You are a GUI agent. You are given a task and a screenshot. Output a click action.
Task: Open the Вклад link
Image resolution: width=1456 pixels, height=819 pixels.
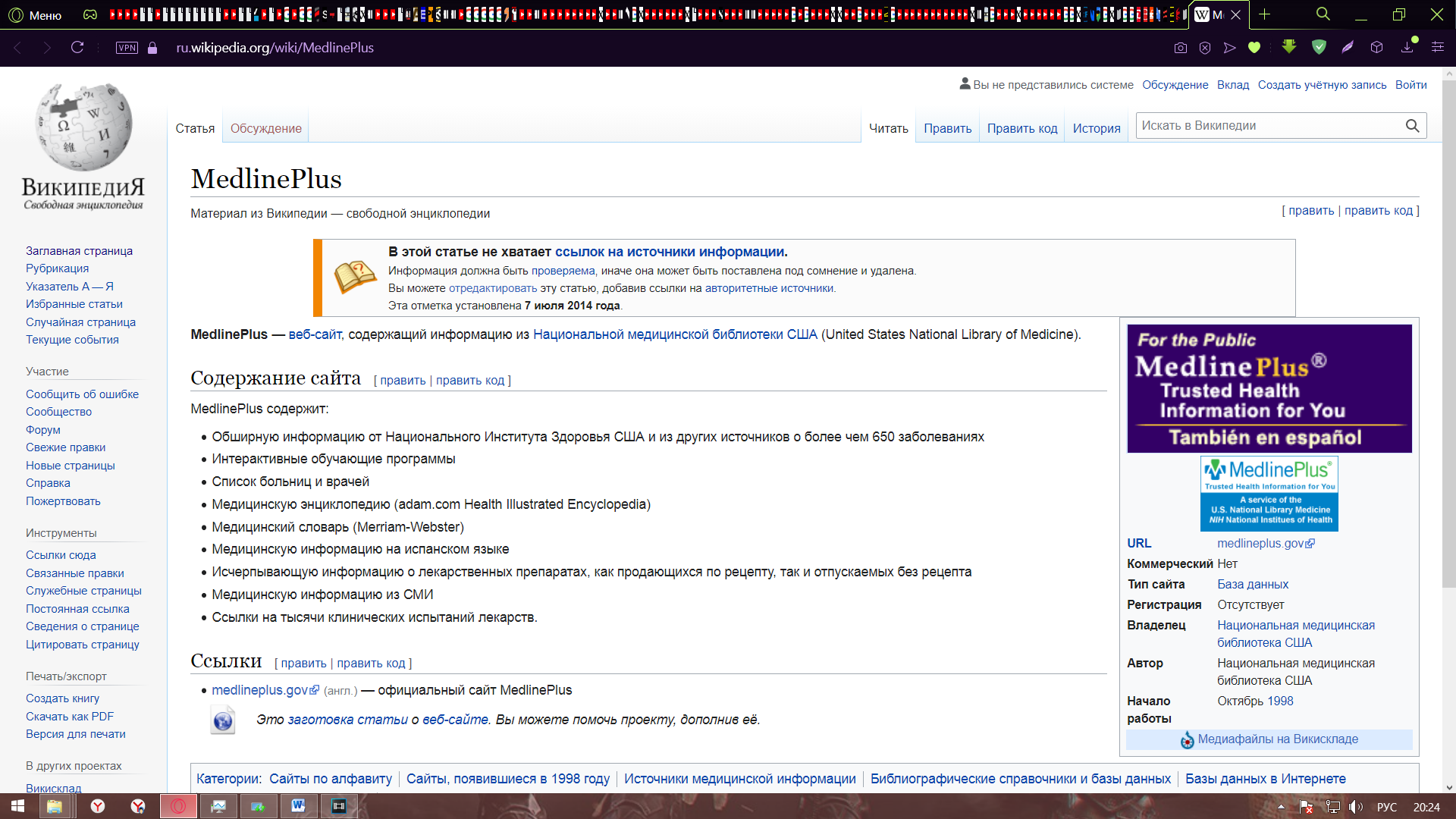[x=1233, y=85]
